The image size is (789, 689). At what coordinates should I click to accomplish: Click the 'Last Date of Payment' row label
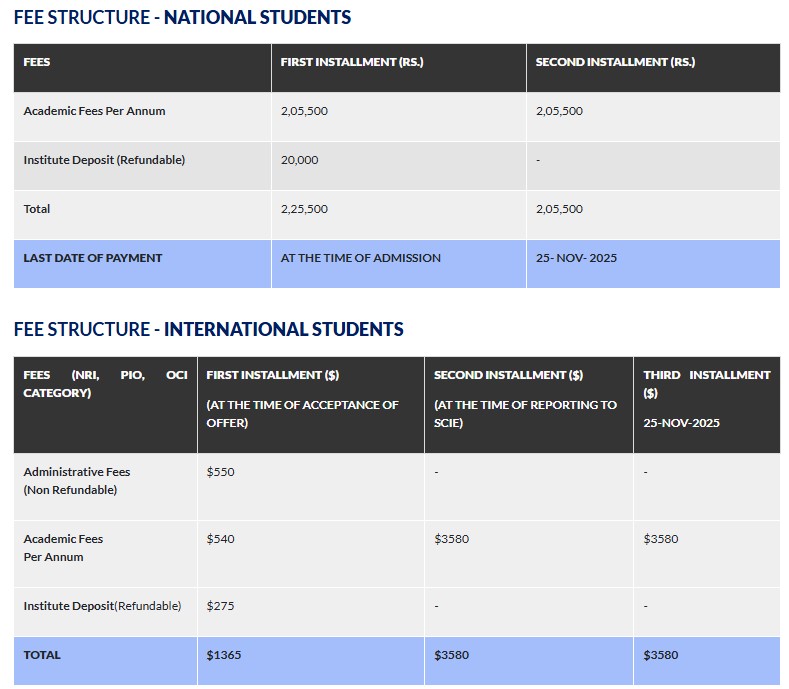pos(93,258)
